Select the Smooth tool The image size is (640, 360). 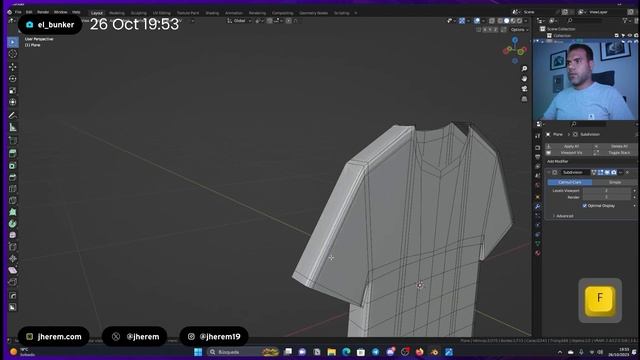[x=13, y=235]
